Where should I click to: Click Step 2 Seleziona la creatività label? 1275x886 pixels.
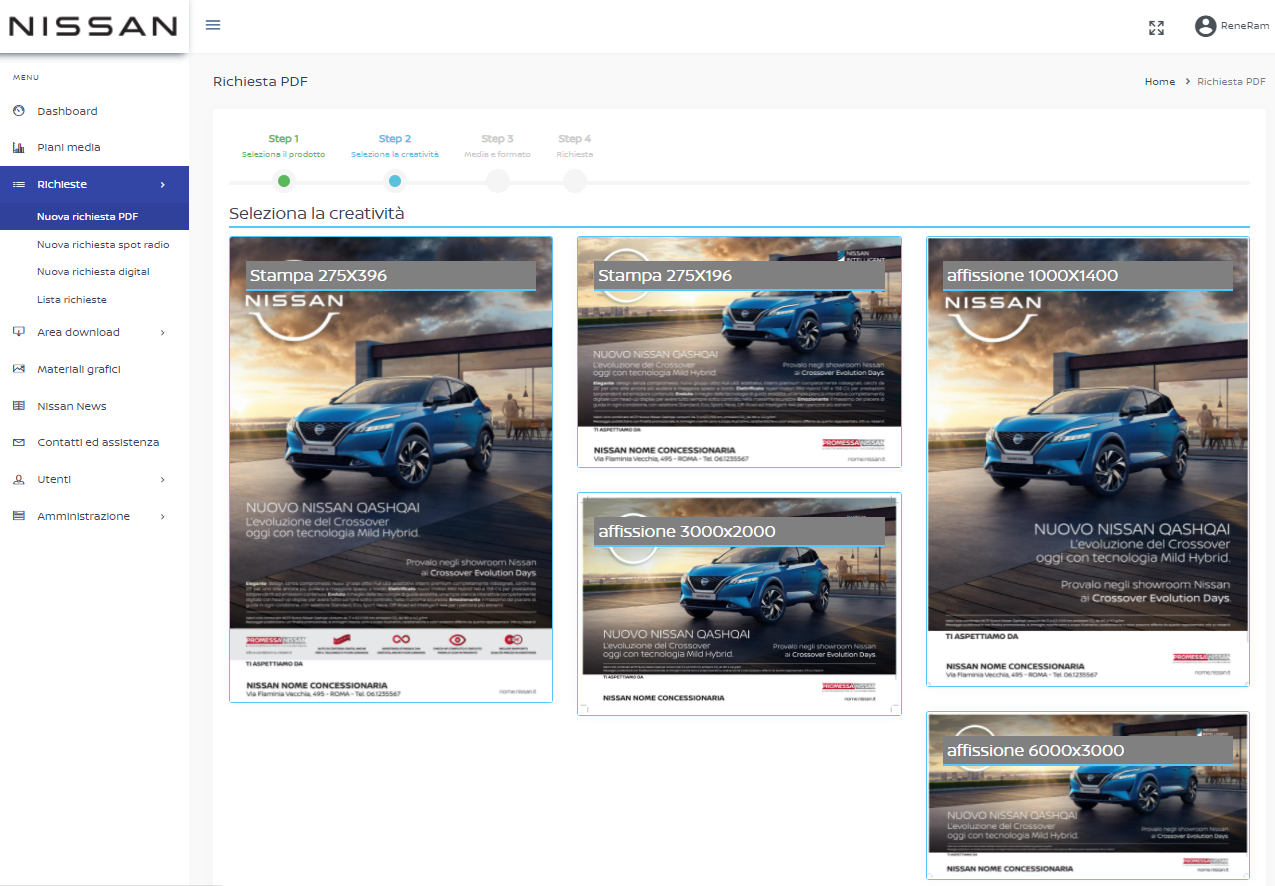pyautogui.click(x=395, y=146)
